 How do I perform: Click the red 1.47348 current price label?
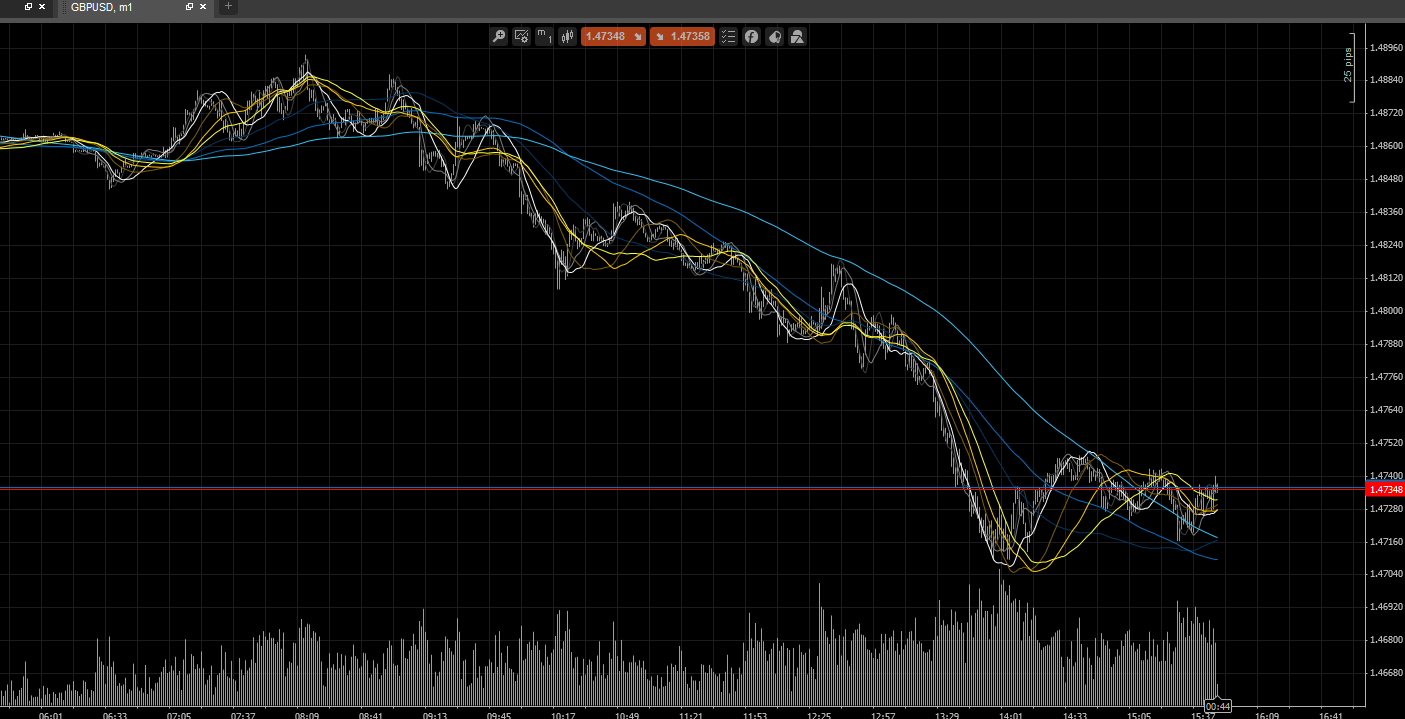1385,489
